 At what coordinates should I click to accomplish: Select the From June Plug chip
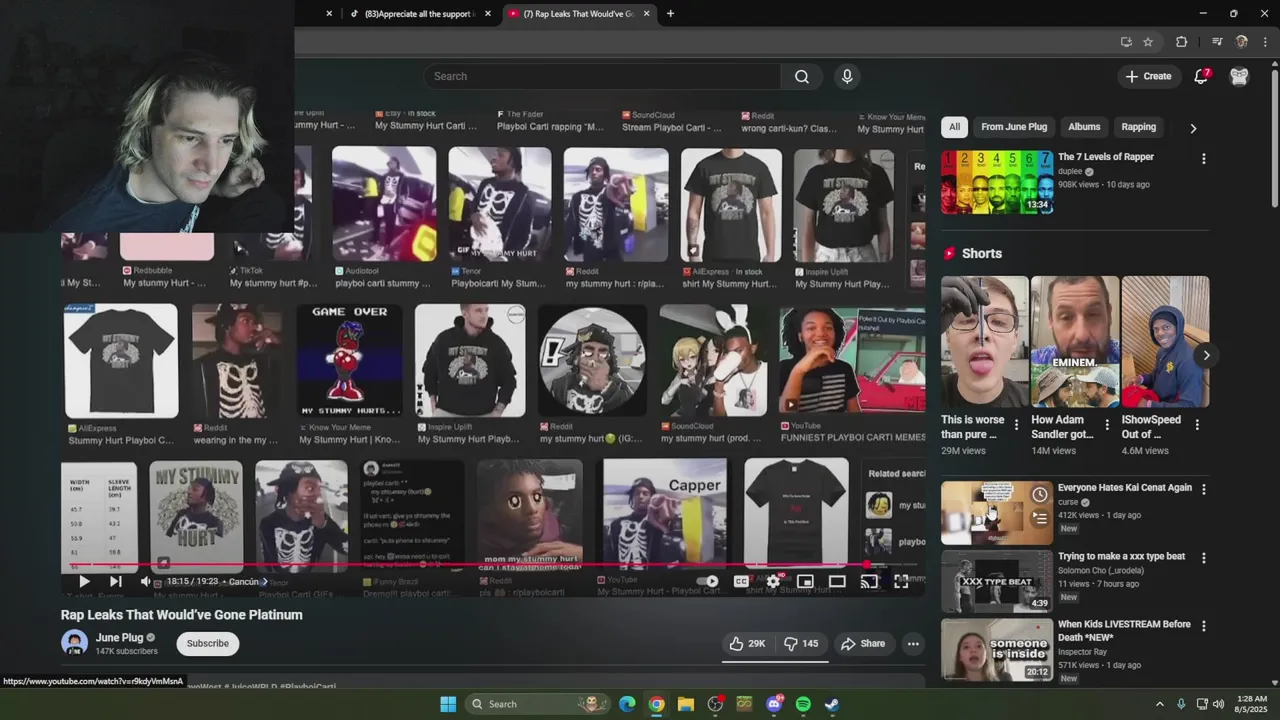(x=1014, y=127)
